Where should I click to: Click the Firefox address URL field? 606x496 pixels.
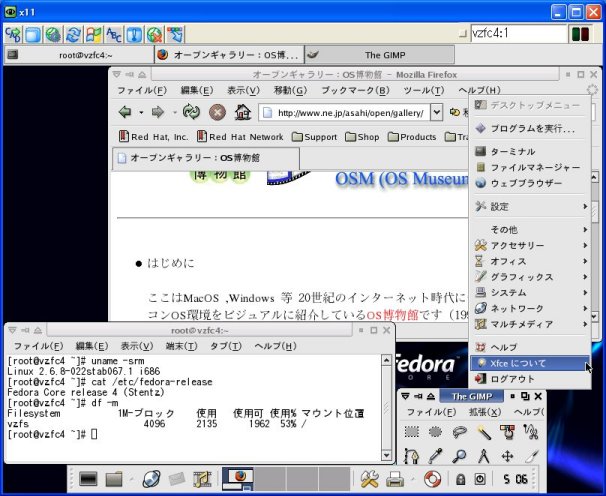tap(345, 112)
